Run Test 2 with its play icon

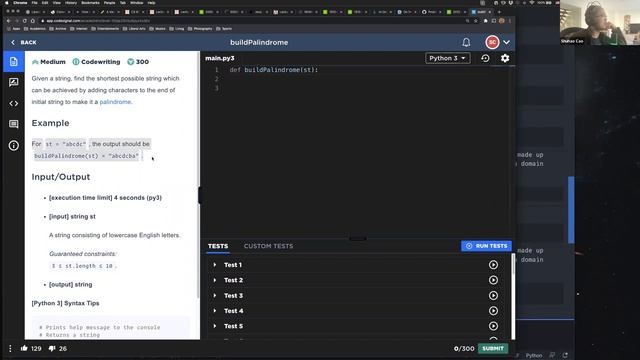pos(493,280)
